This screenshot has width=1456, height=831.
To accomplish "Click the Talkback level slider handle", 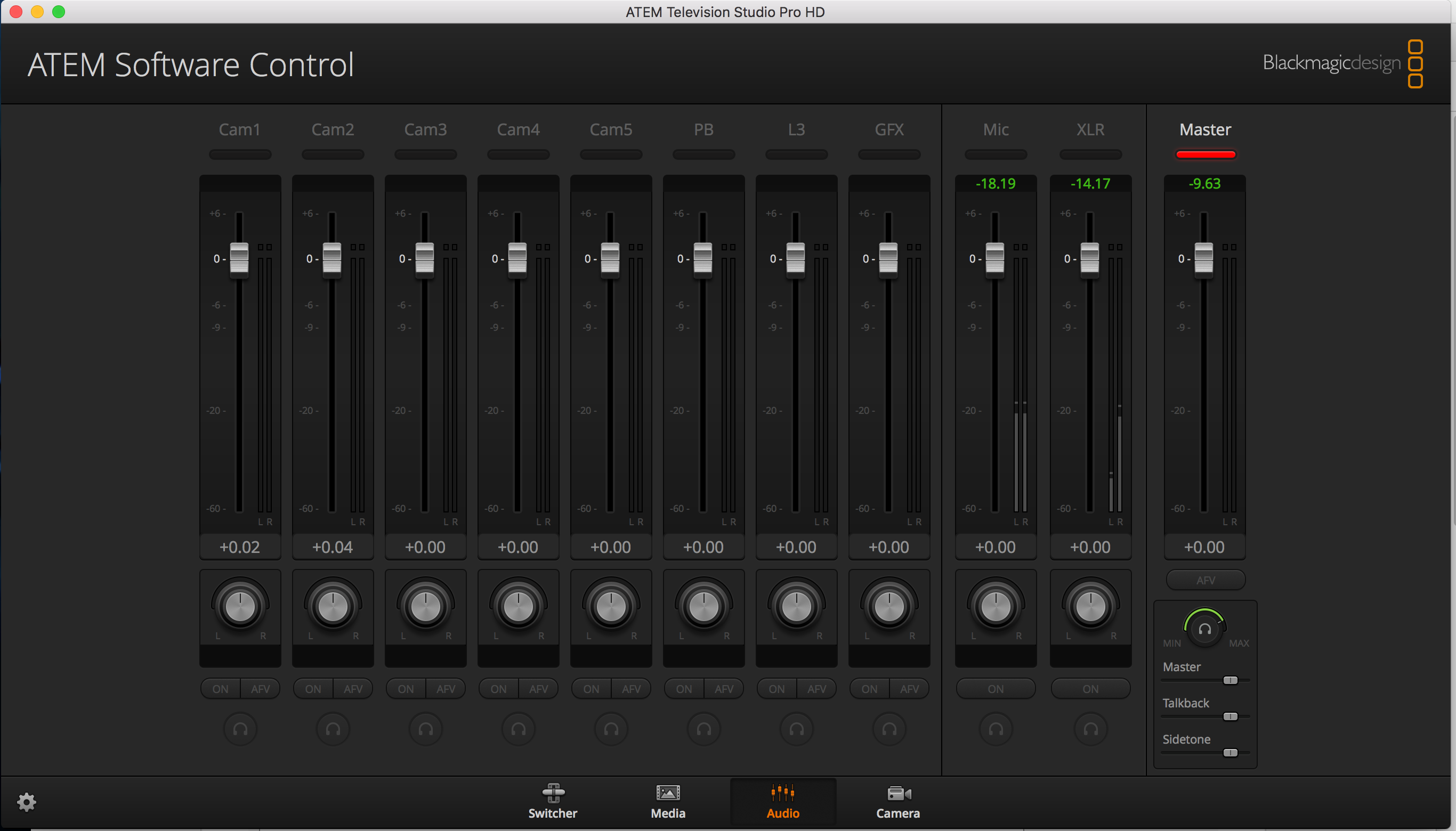I will coord(1231,716).
